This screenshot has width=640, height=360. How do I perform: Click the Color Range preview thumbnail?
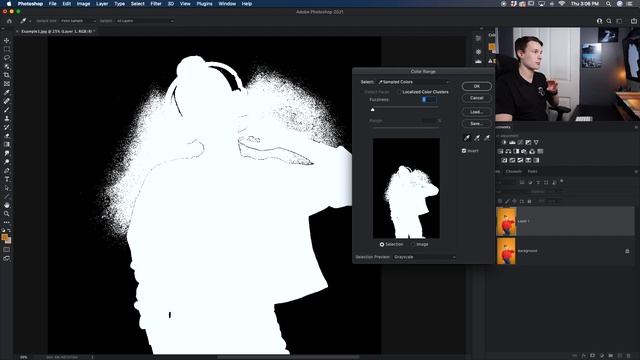click(406, 188)
